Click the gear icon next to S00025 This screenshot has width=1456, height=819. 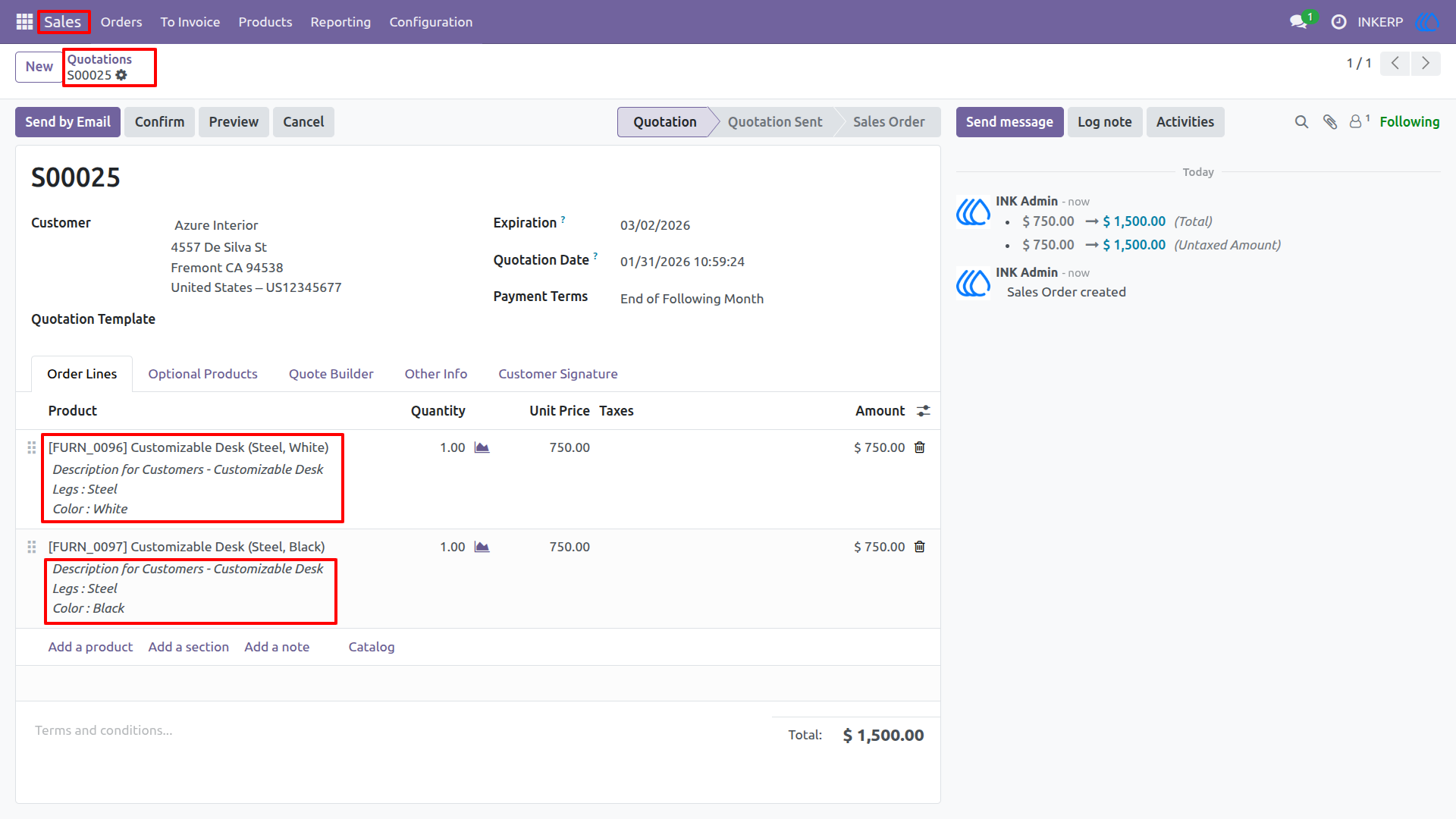tap(121, 75)
